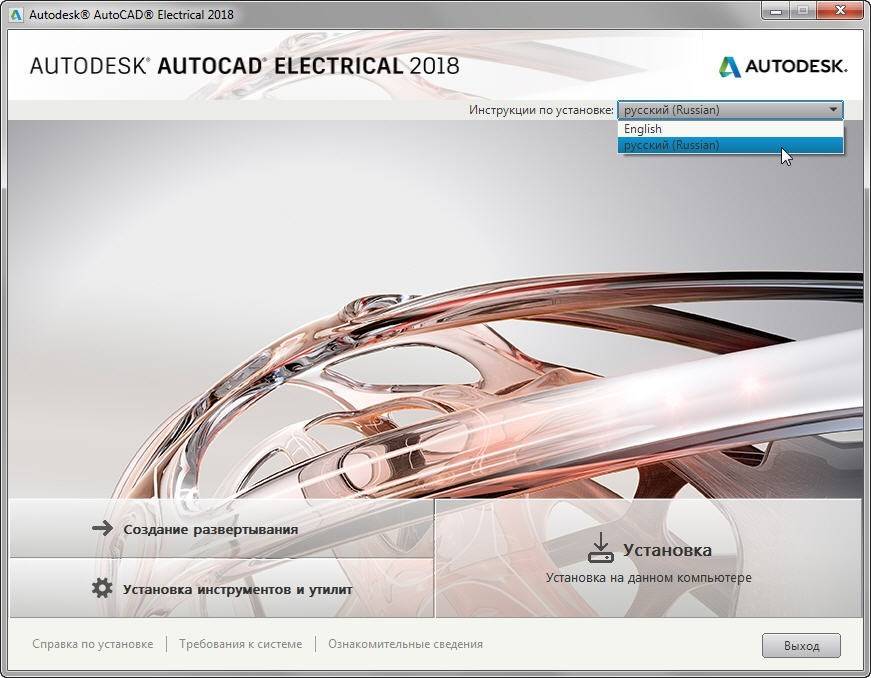Viewport: 871px width, 678px height.
Task: Click the Создание развертывания arrow icon
Action: coord(102,528)
